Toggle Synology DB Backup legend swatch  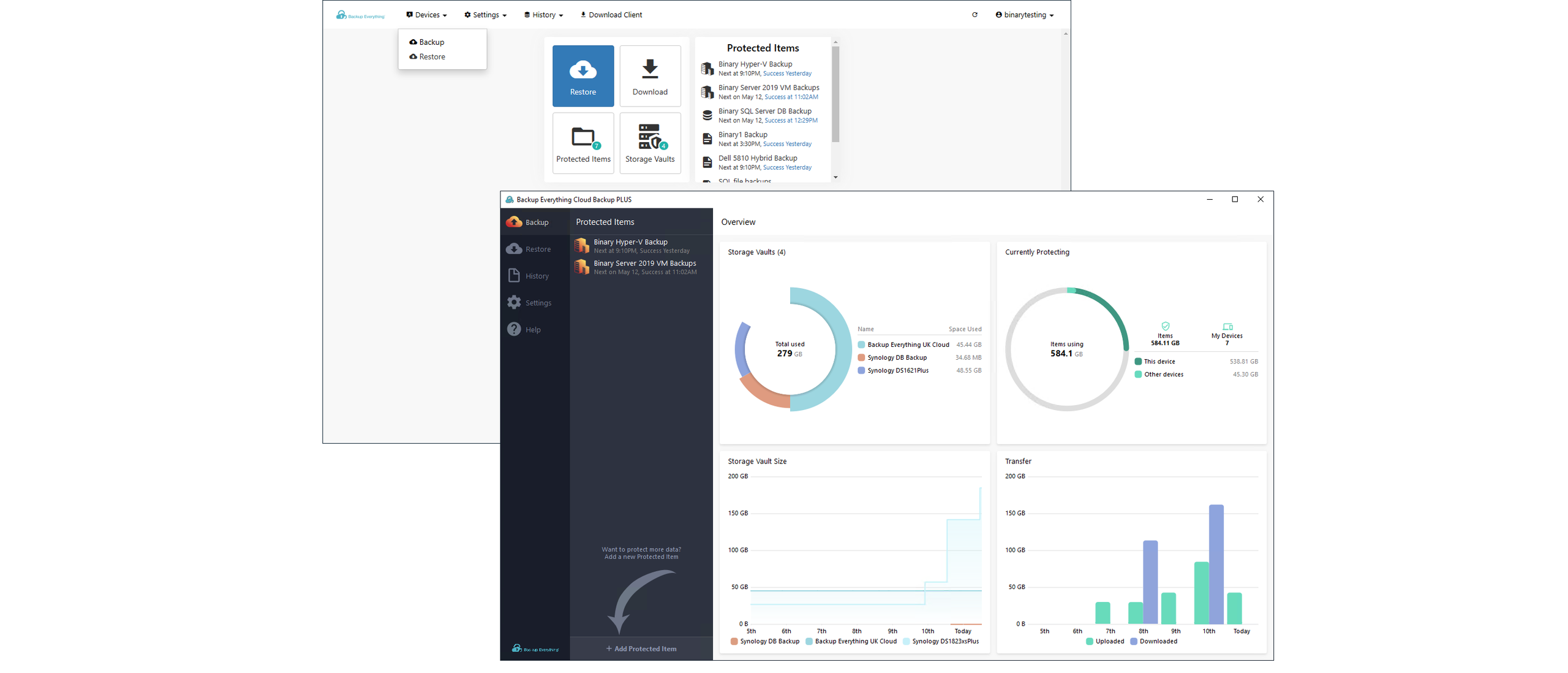[x=734, y=641]
